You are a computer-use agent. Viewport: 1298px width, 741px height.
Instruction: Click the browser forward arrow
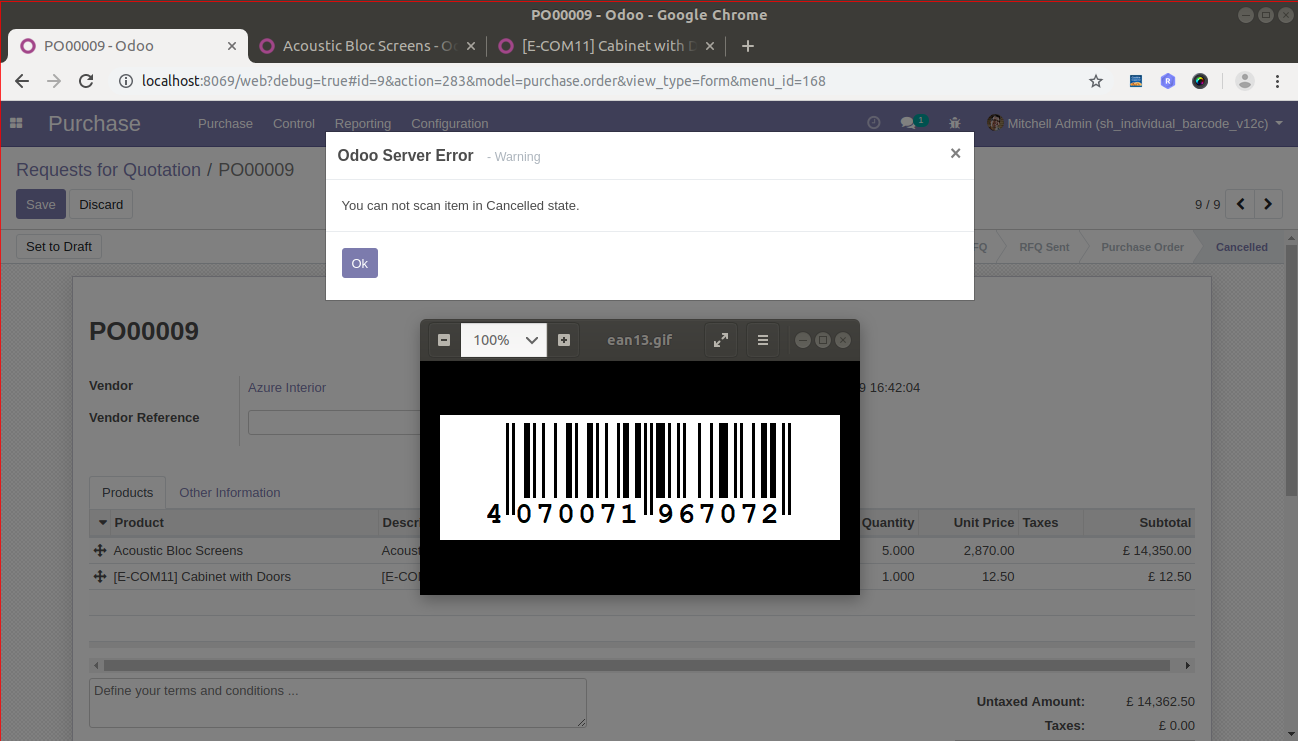pos(54,81)
